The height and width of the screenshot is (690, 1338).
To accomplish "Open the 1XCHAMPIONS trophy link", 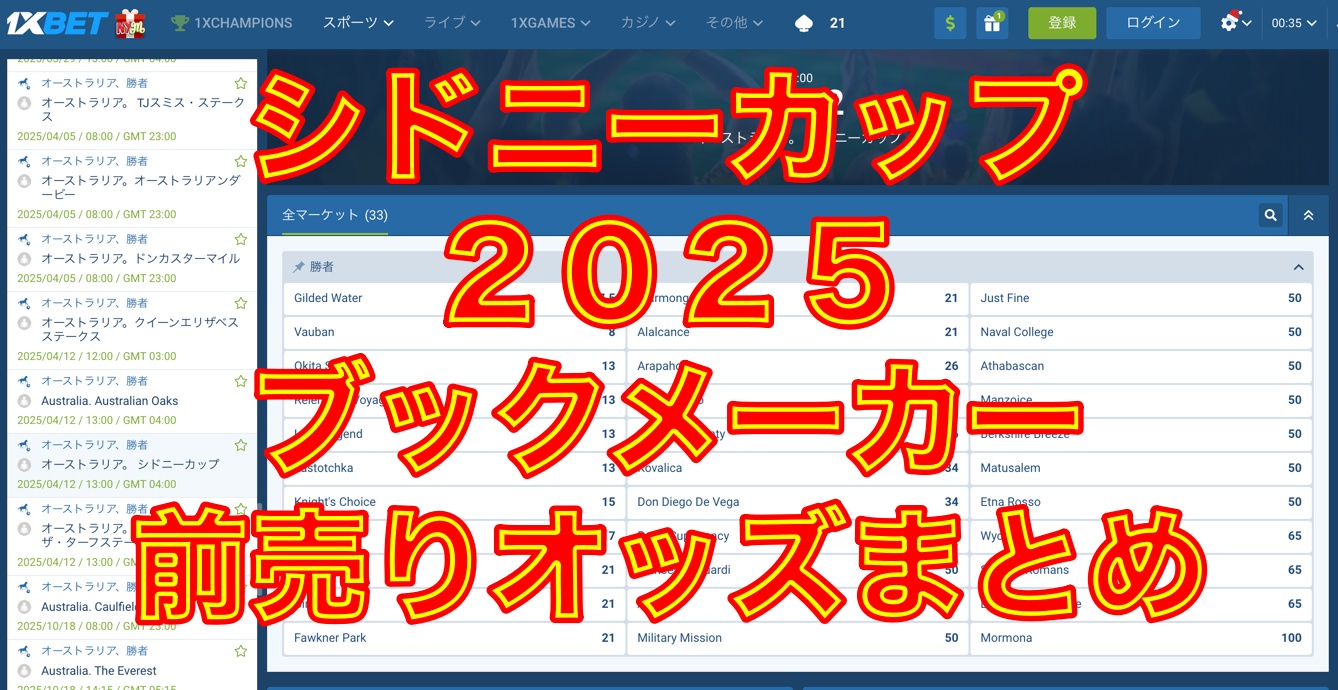I will point(232,22).
